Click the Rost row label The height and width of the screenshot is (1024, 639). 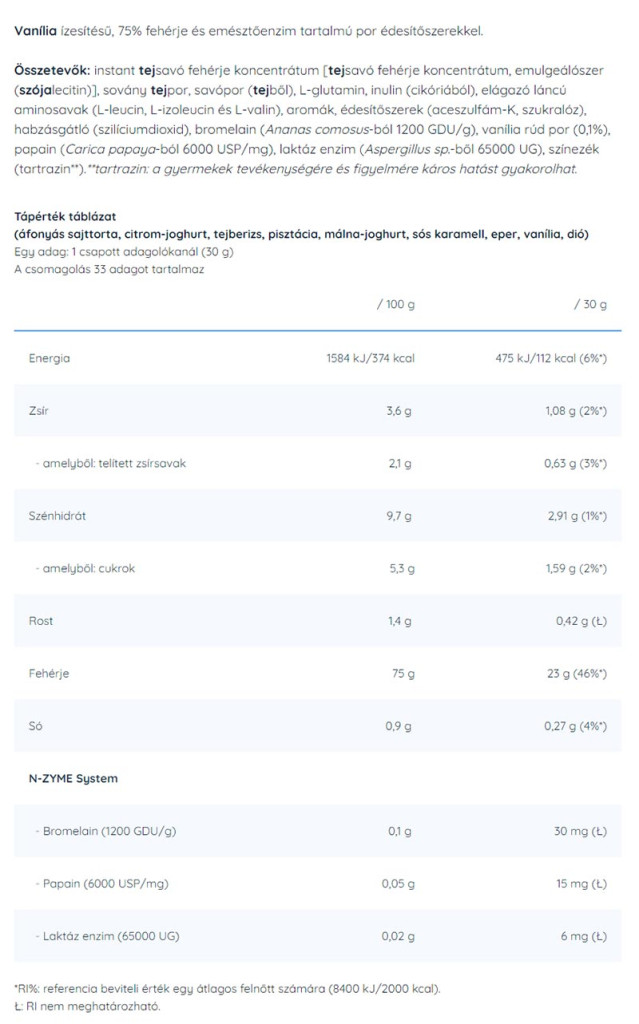click(41, 622)
